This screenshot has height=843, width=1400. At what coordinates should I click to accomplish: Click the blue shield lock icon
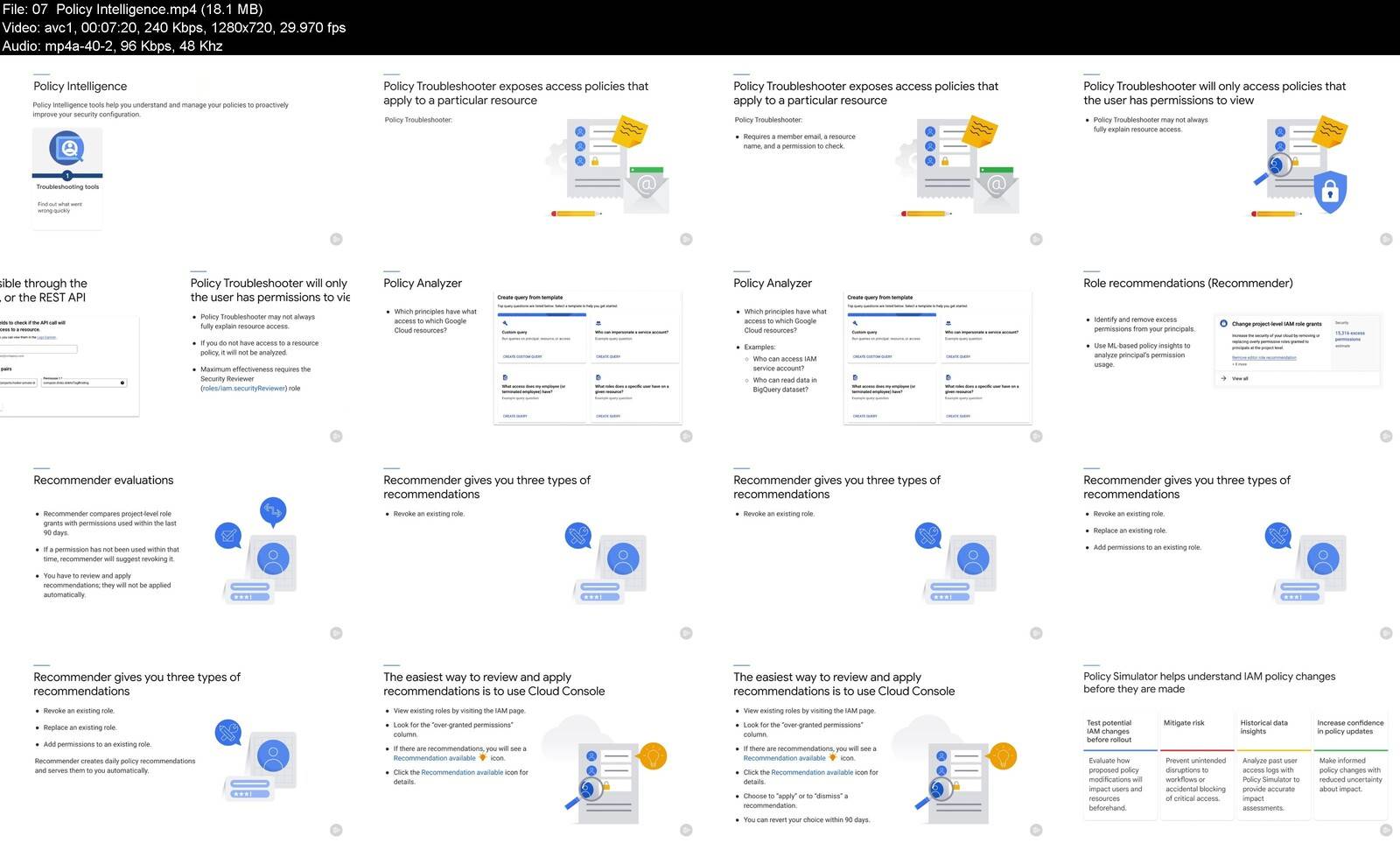[1330, 192]
